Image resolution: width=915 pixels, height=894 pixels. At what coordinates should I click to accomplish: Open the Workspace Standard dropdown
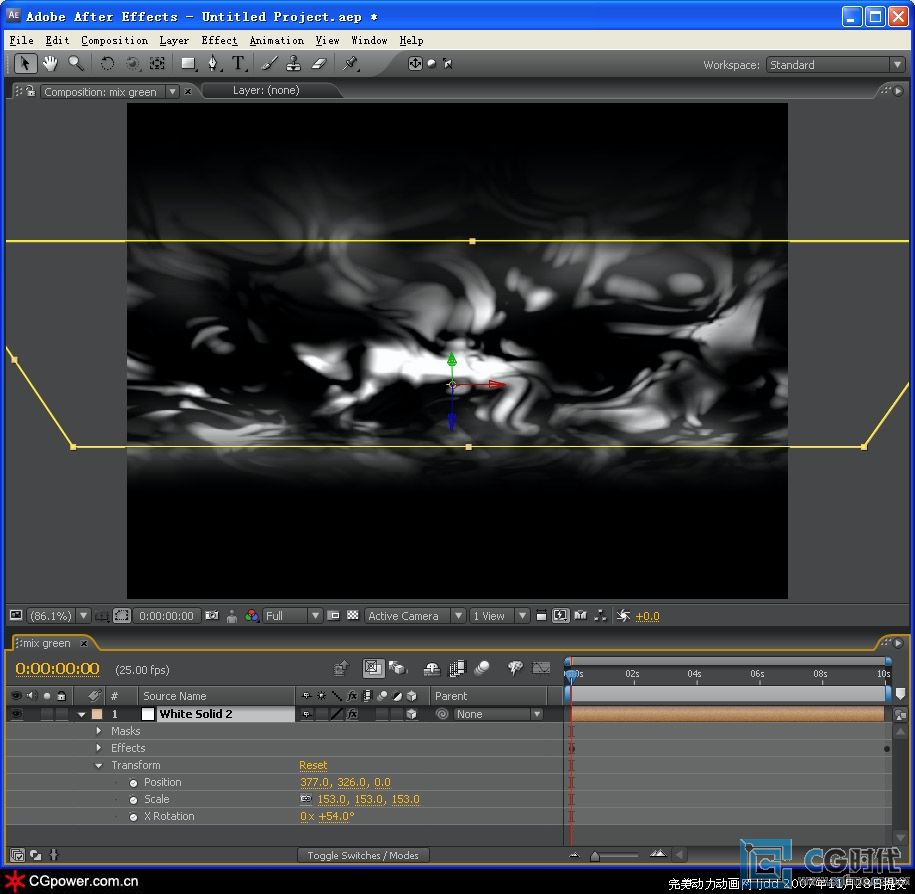(x=835, y=65)
